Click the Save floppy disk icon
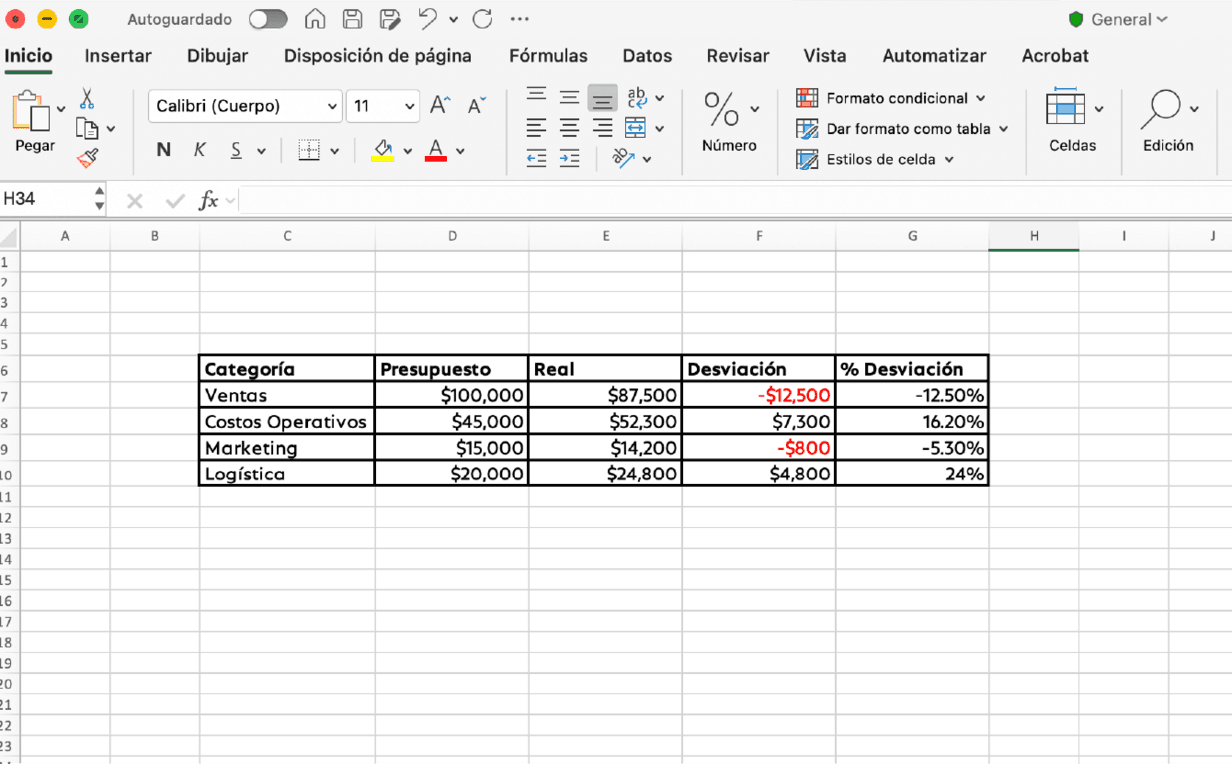Viewport: 1232px width, 764px height. 352,19
